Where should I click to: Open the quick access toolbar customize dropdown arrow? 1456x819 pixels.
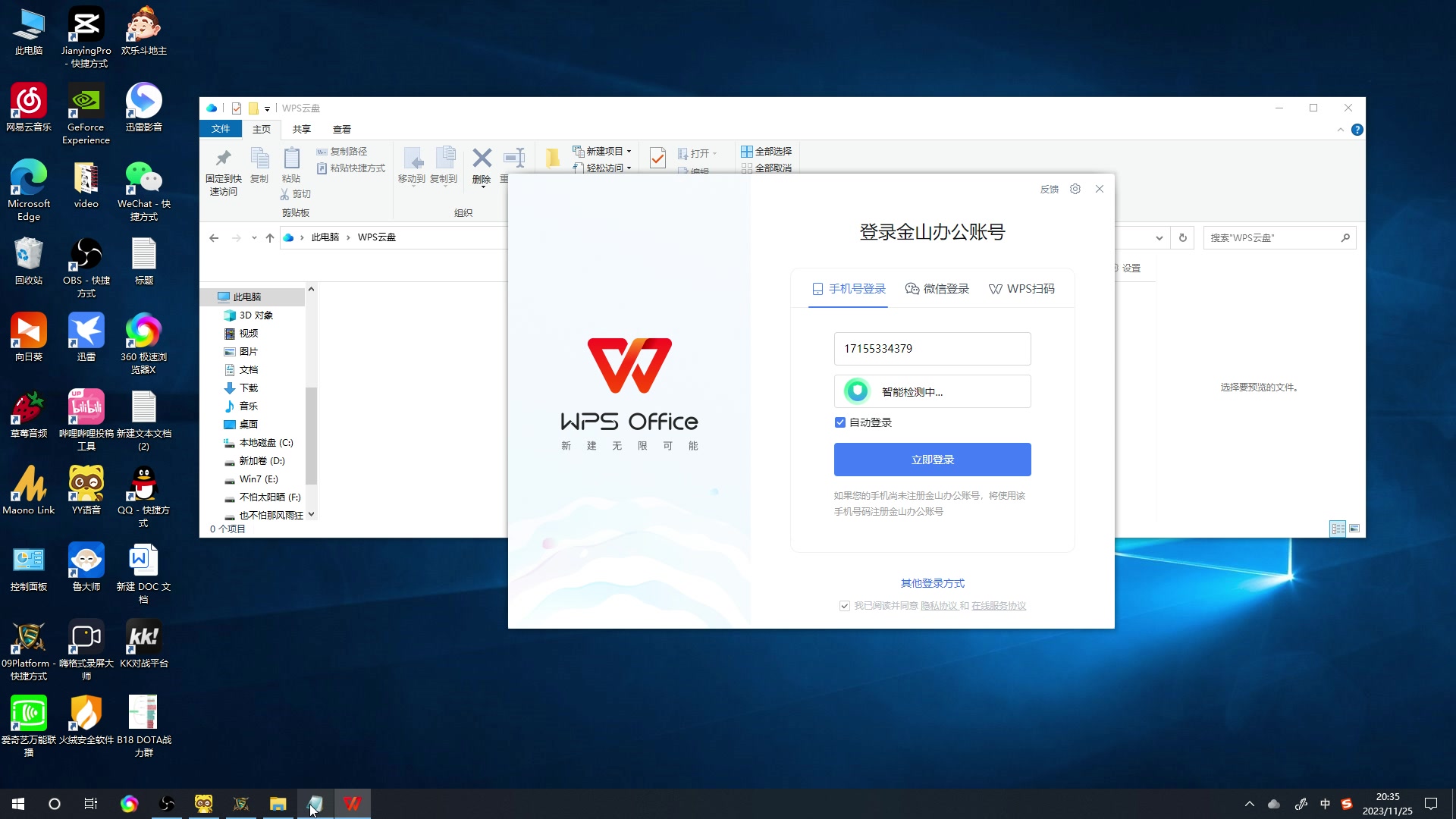pos(267,108)
